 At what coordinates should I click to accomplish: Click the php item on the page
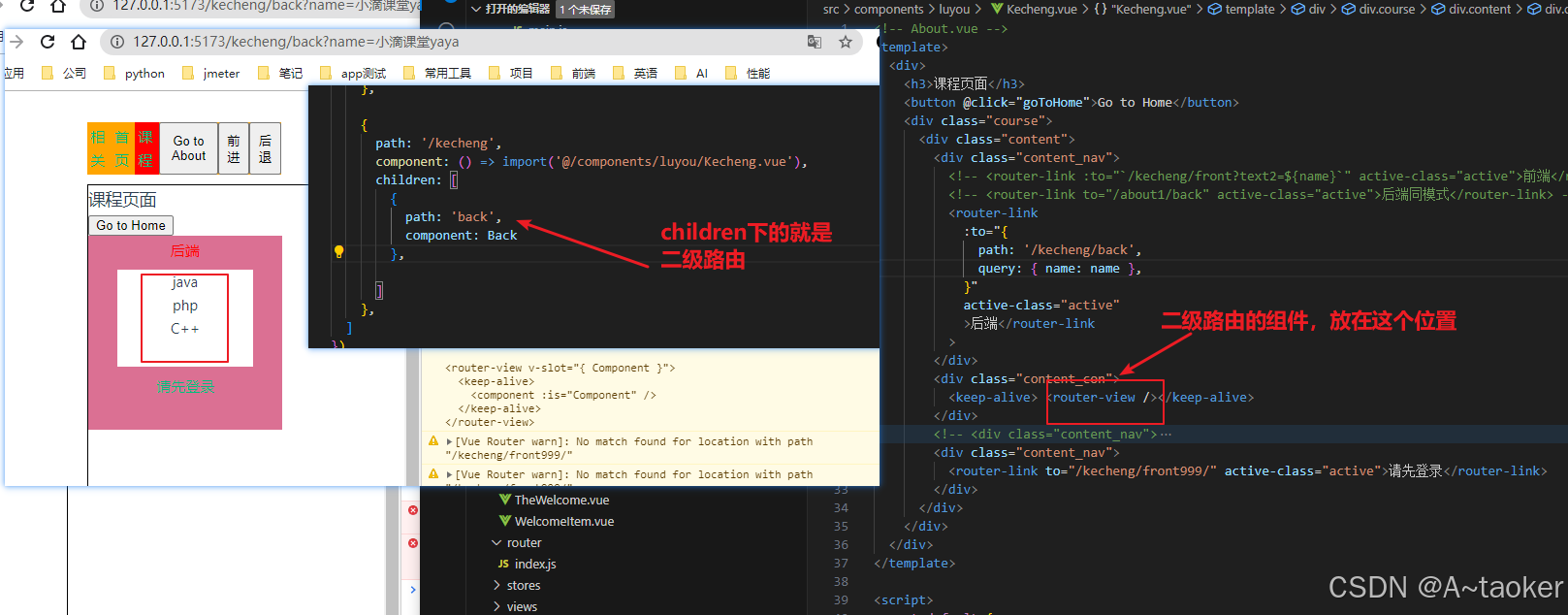pos(185,306)
